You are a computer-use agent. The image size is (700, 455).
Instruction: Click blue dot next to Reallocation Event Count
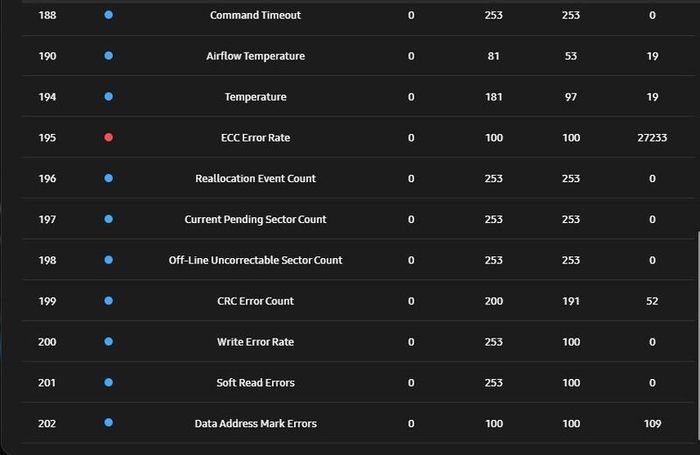pos(108,178)
